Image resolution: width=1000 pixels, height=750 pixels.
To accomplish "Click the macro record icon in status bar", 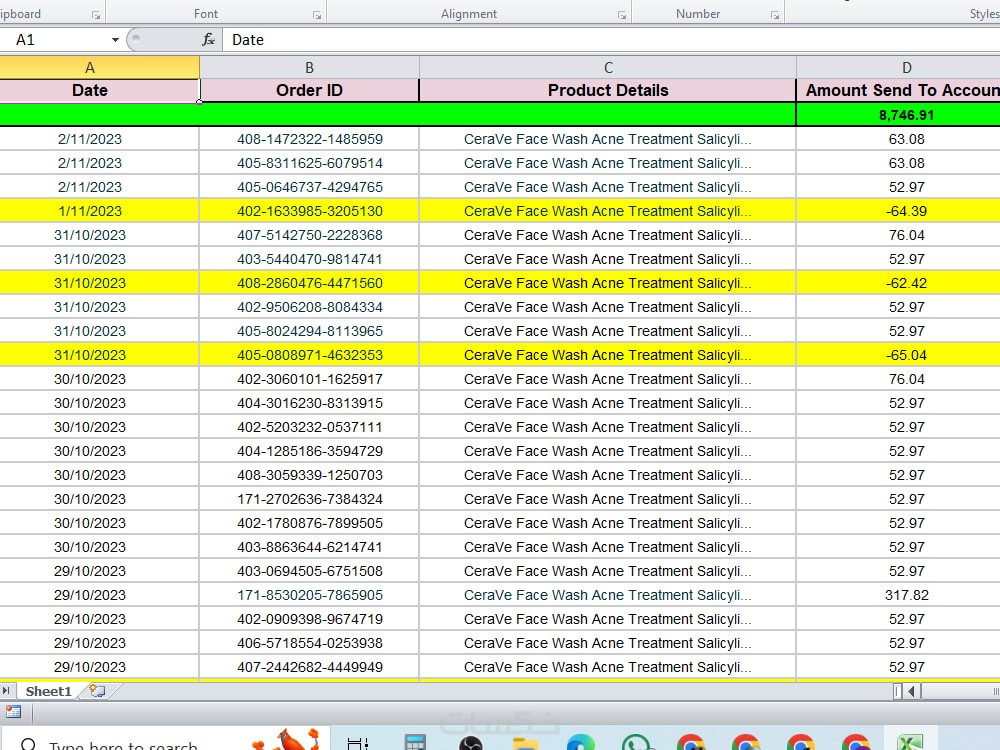I will coord(13,712).
